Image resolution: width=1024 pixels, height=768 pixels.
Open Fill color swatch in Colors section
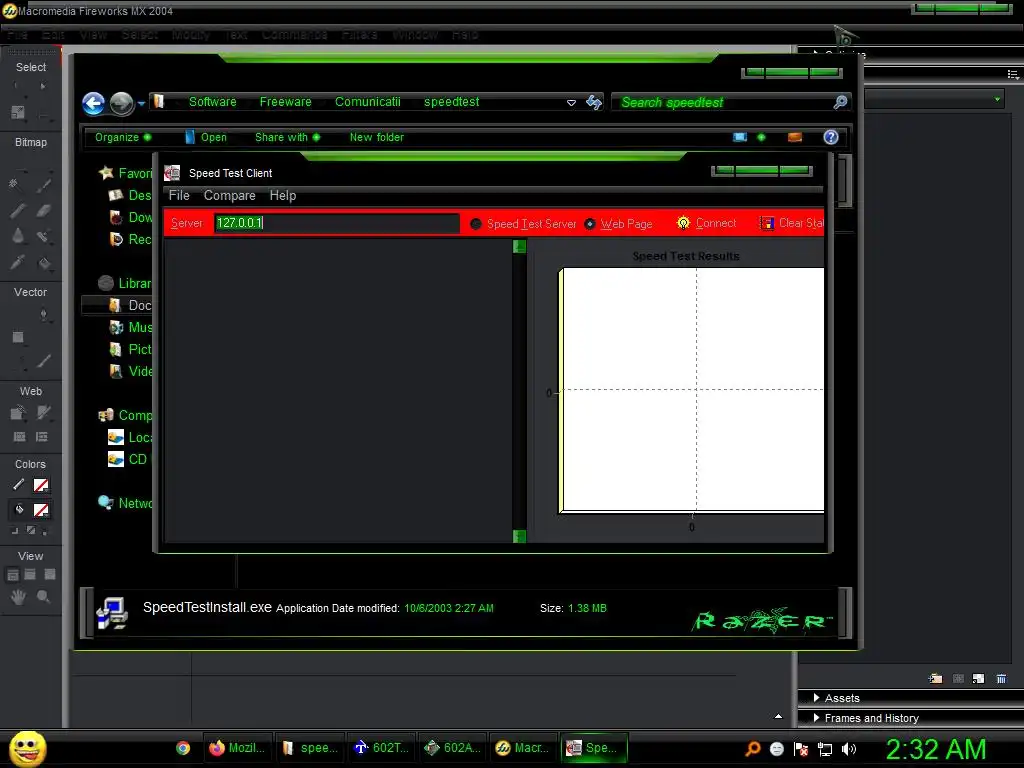pyautogui.click(x=41, y=510)
